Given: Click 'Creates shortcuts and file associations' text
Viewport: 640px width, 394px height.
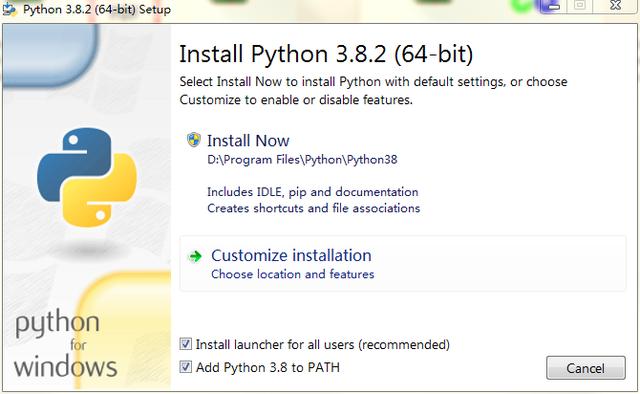Looking at the screenshot, I should pyautogui.click(x=313, y=208).
